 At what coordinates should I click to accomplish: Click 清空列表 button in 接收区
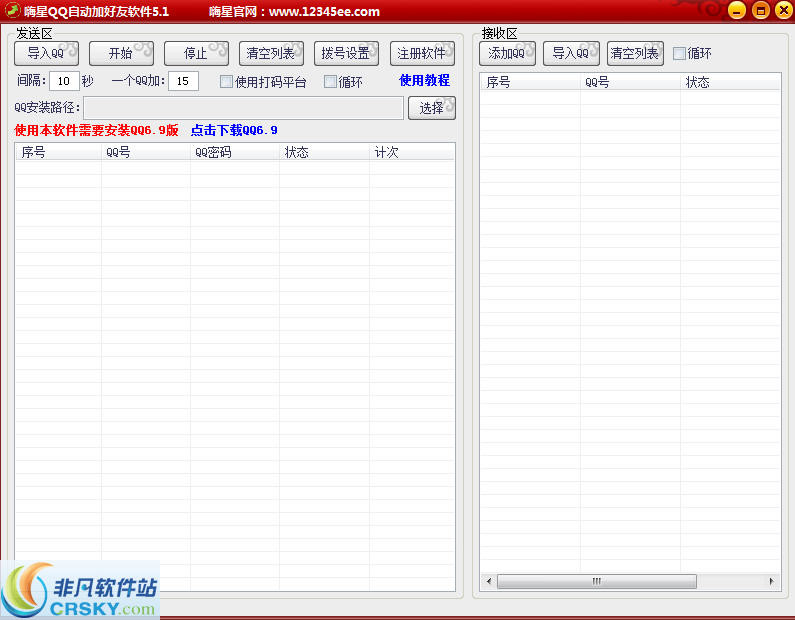[635, 54]
